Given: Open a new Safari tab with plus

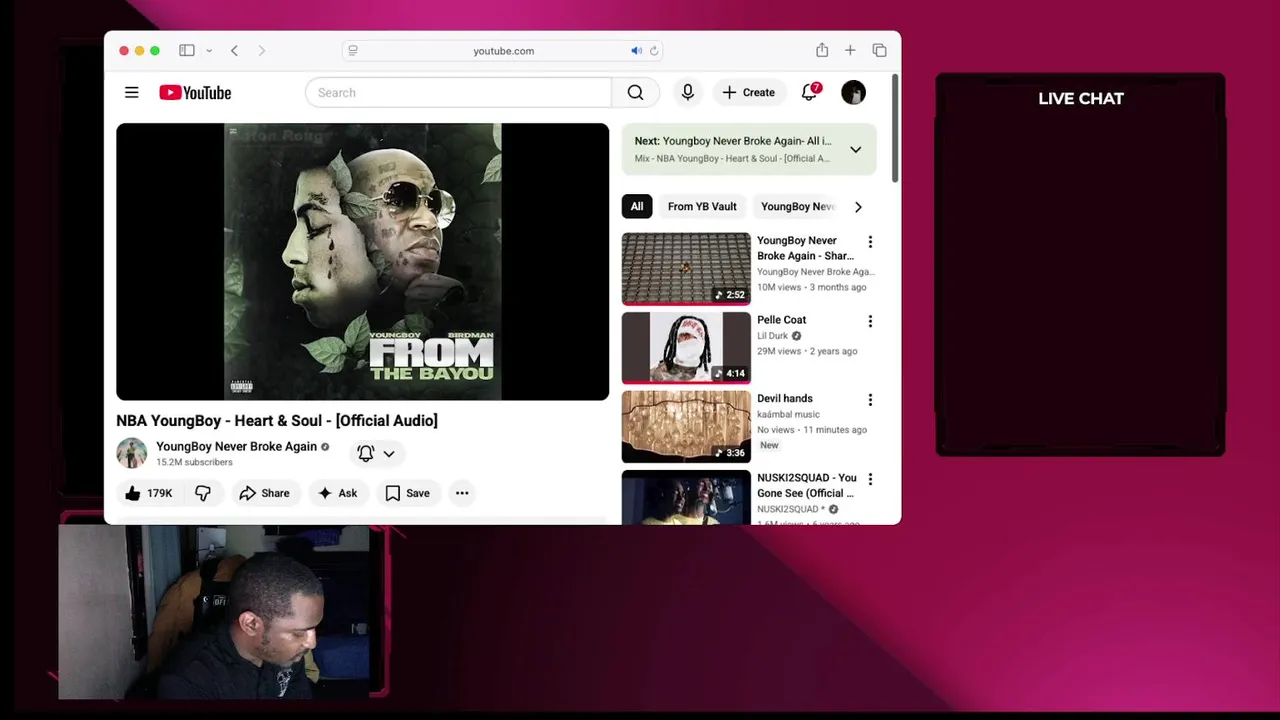Looking at the screenshot, I should point(850,50).
